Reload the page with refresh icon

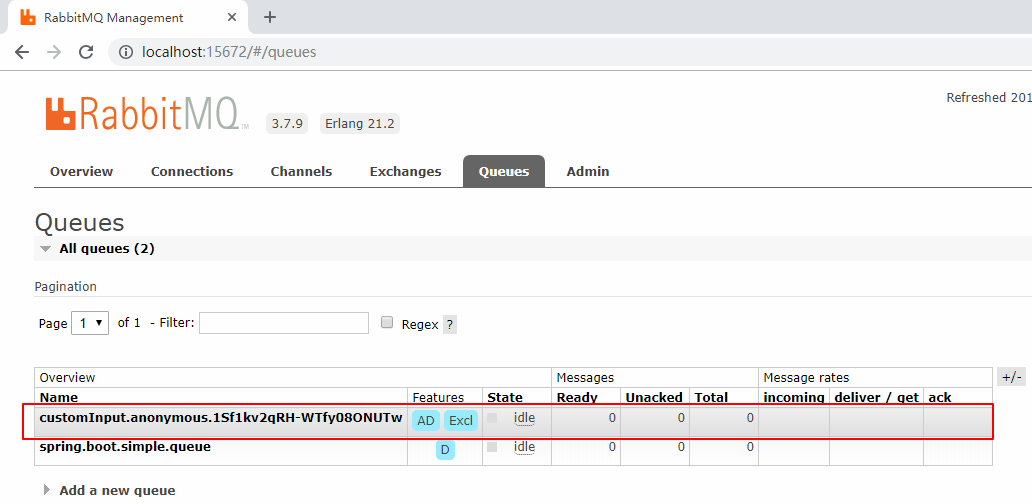pyautogui.click(x=86, y=51)
